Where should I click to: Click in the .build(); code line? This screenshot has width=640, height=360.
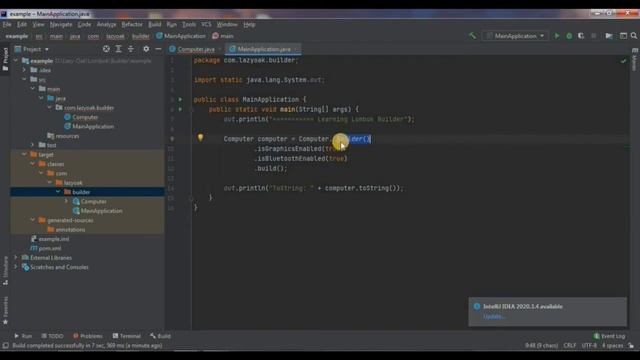click(271, 168)
